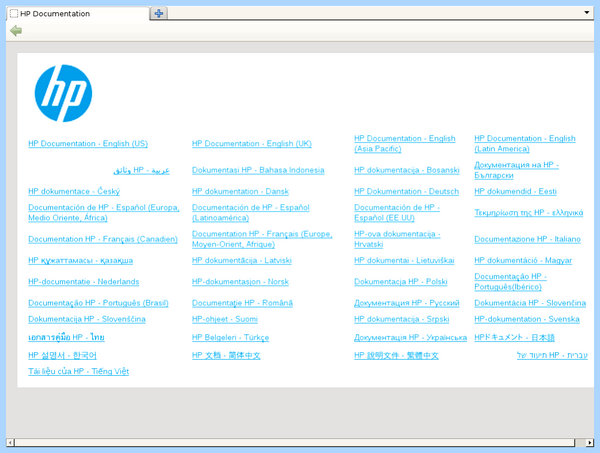Image resolution: width=600 pixels, height=453 pixels.
Task: Open HP-dokumentation - Svenska link
Action: coord(527,319)
